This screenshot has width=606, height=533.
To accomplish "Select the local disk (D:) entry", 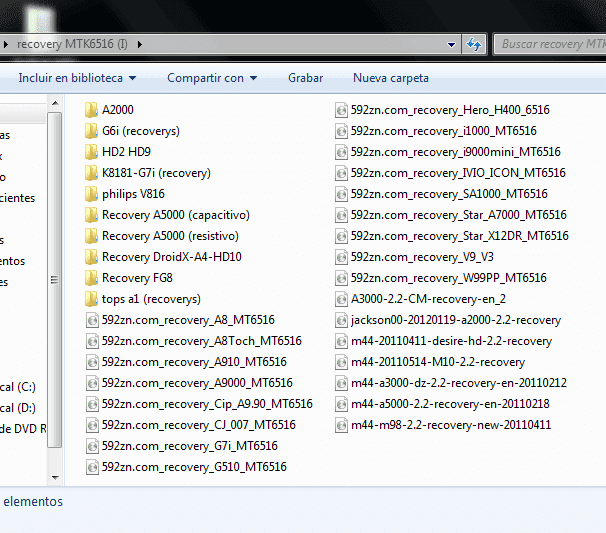I will [x=18, y=408].
